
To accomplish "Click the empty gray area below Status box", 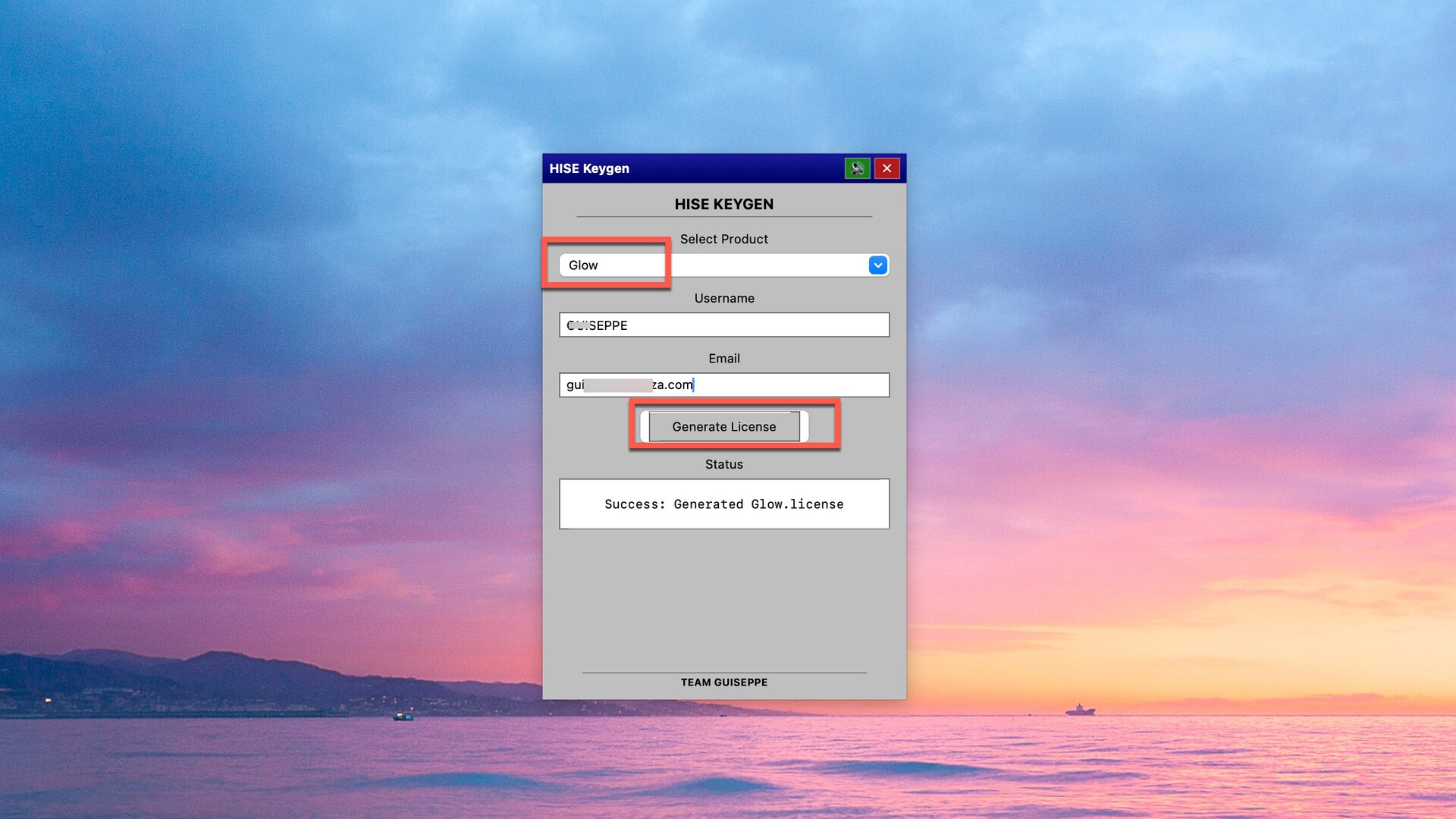I will point(723,599).
